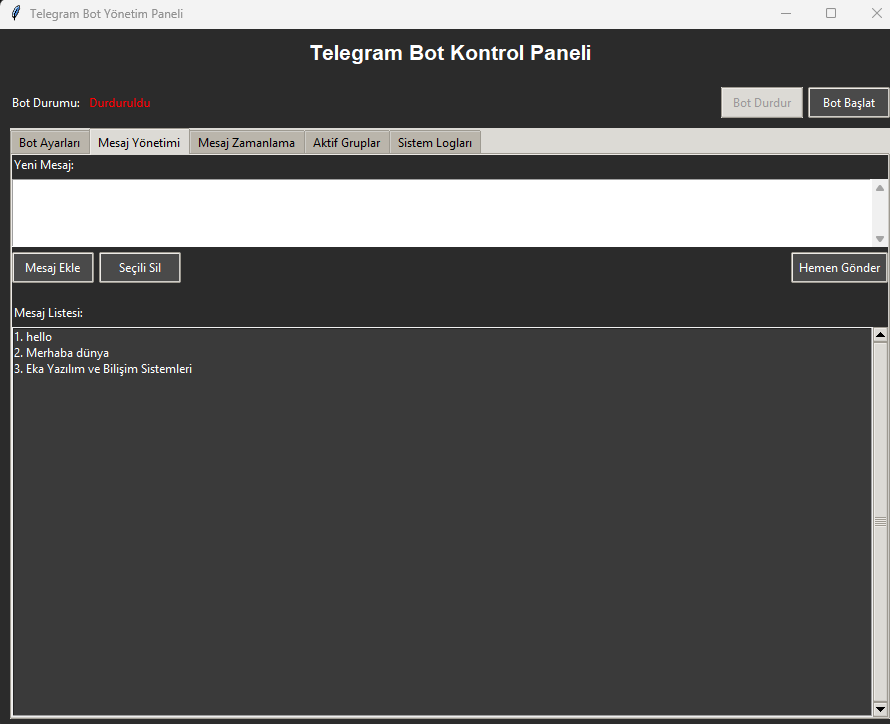Click the Mesaj Ekle button
The width and height of the screenshot is (890, 724).
point(53,268)
